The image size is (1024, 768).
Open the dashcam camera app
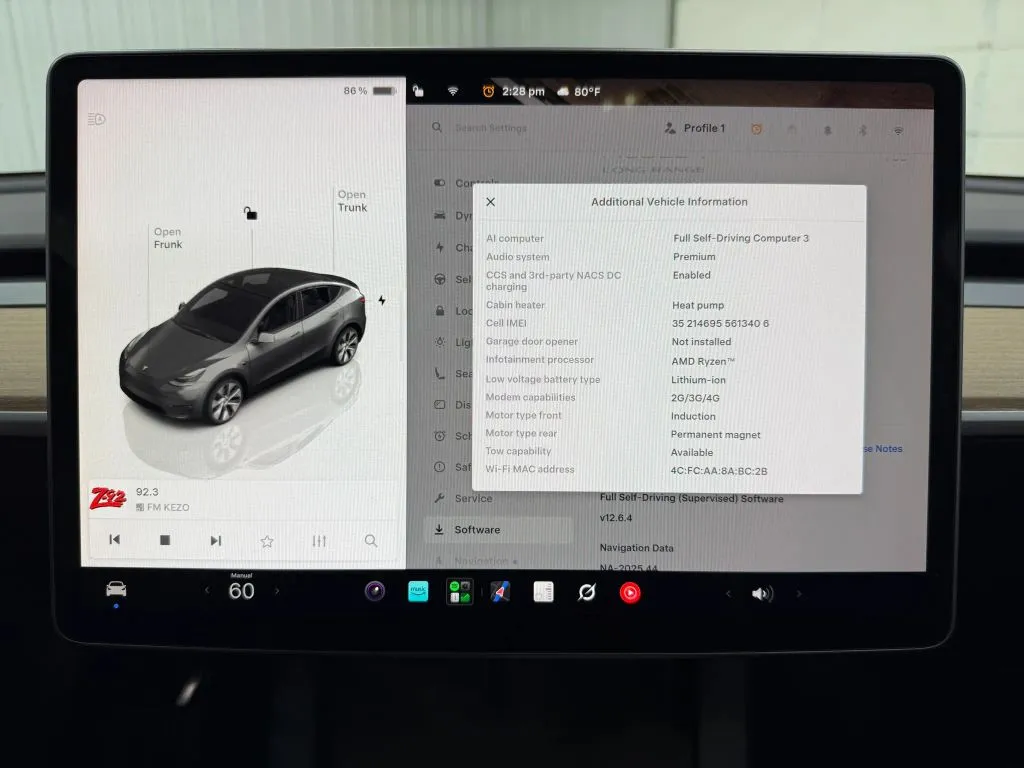375,592
